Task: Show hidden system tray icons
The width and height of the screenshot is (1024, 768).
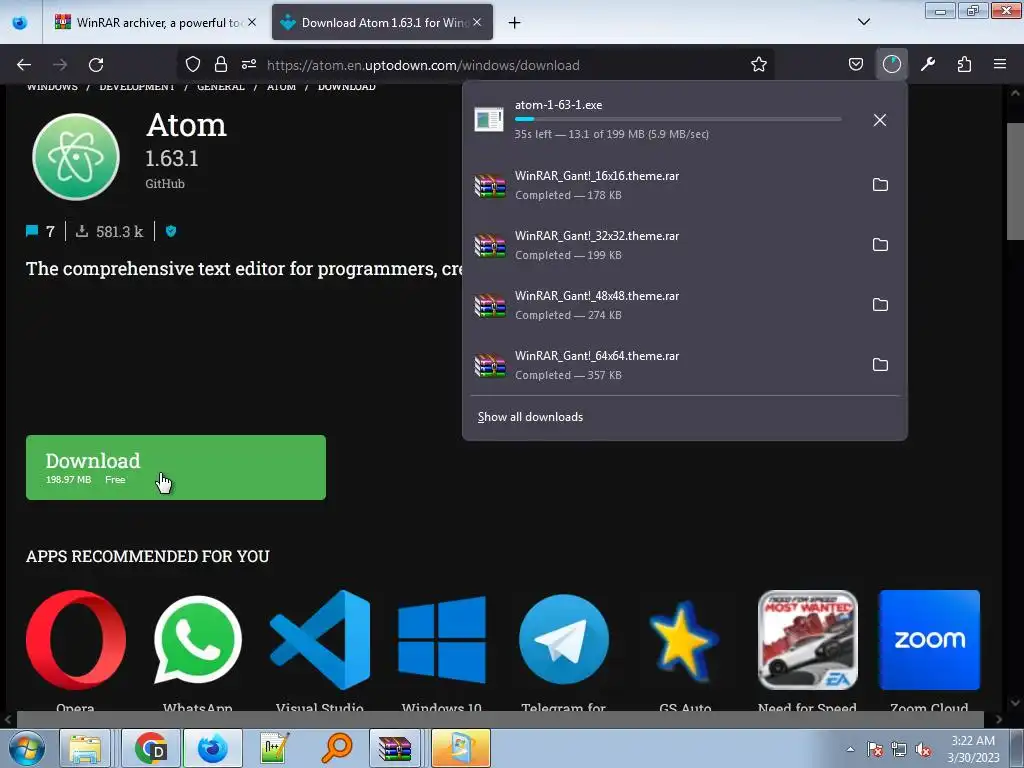Action: tap(850, 749)
